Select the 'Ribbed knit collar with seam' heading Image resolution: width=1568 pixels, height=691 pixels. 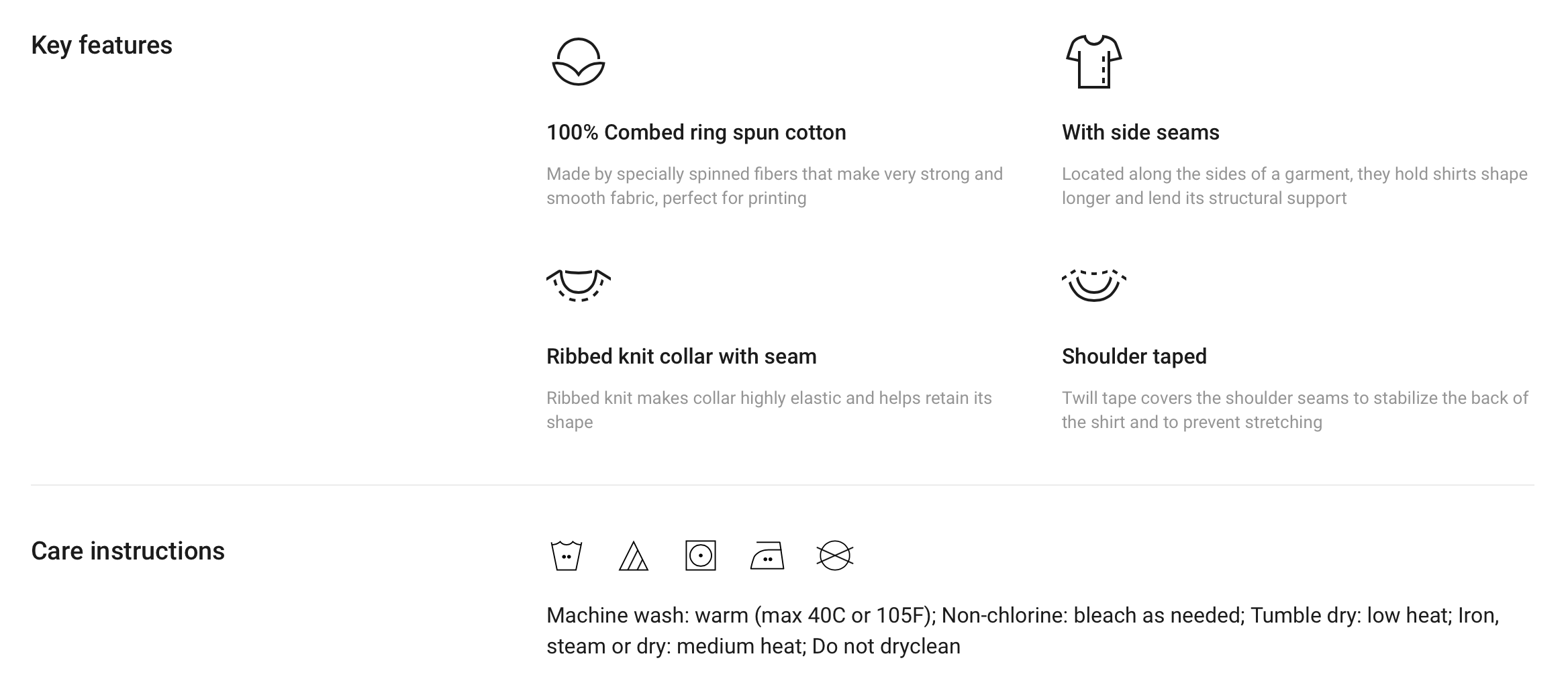pyautogui.click(x=681, y=356)
